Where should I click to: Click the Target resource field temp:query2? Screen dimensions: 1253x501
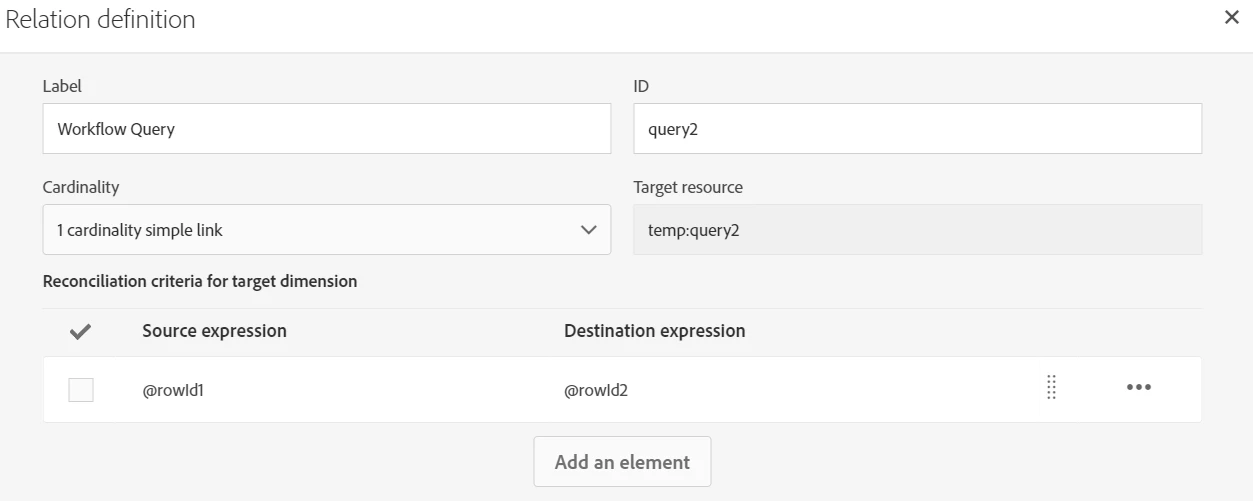point(917,230)
